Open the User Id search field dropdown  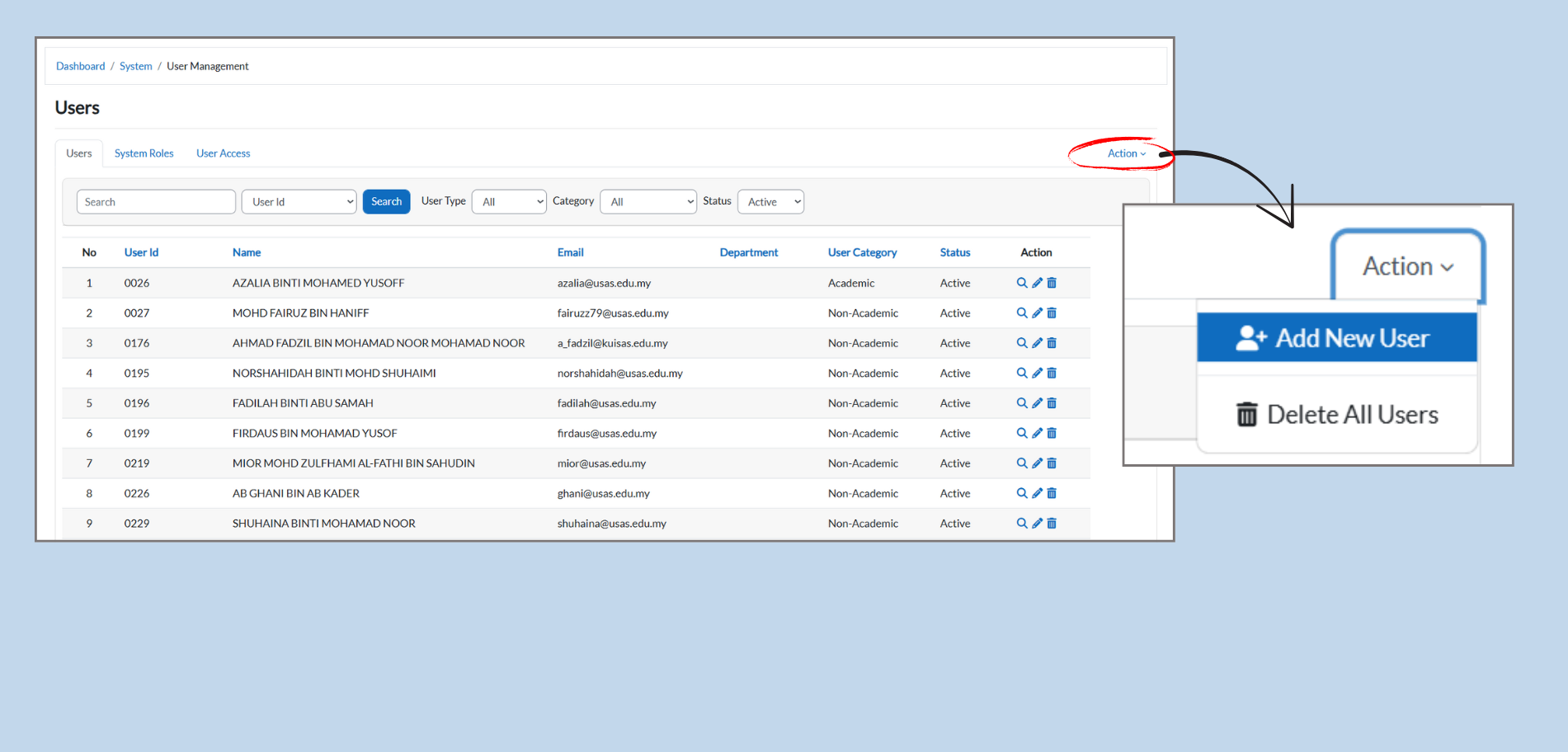299,202
